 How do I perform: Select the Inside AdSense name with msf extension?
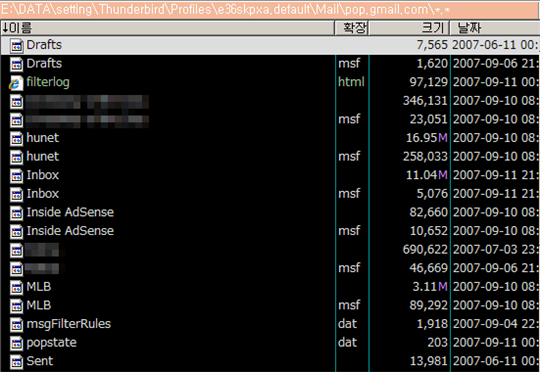point(70,231)
